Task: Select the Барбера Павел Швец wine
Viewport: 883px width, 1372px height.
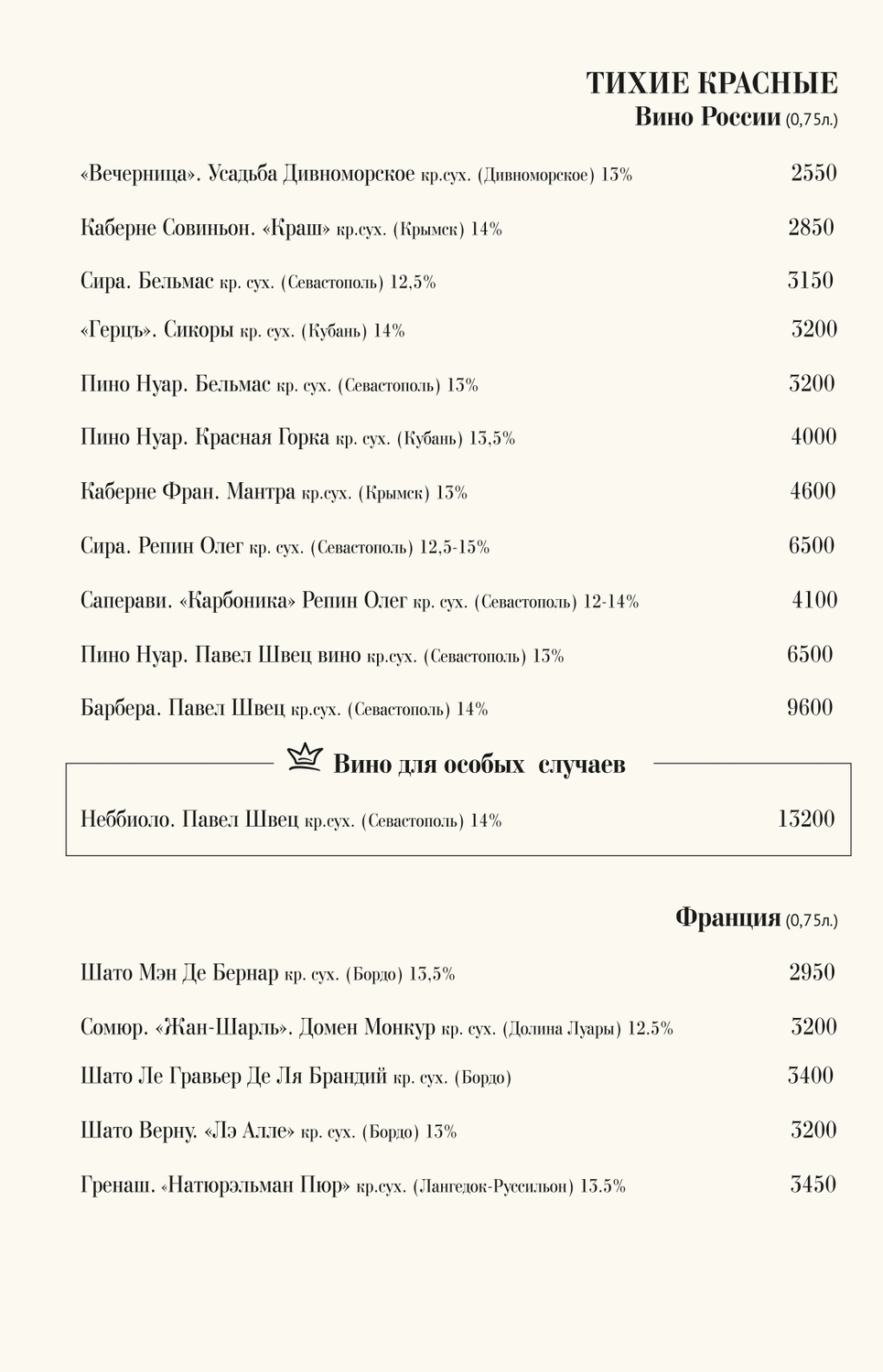Action: coord(284,709)
